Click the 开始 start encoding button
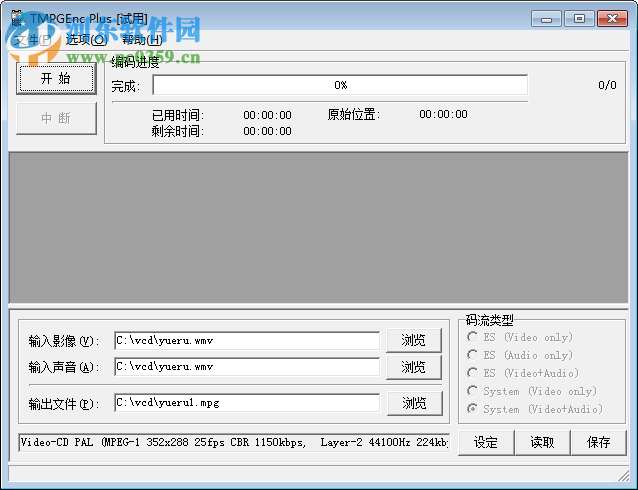Viewport: 638px width, 490px height. click(x=56, y=79)
